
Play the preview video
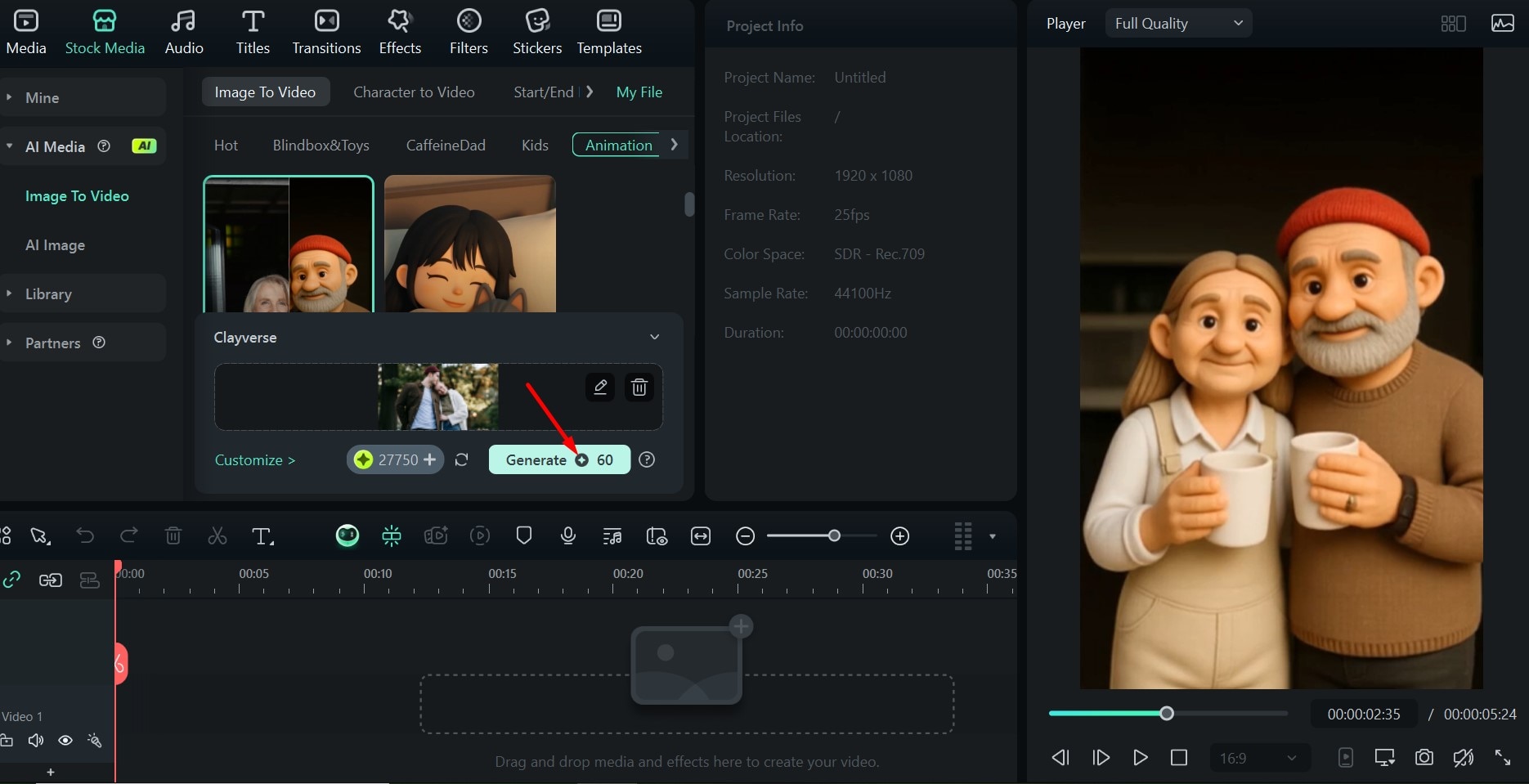1140,758
